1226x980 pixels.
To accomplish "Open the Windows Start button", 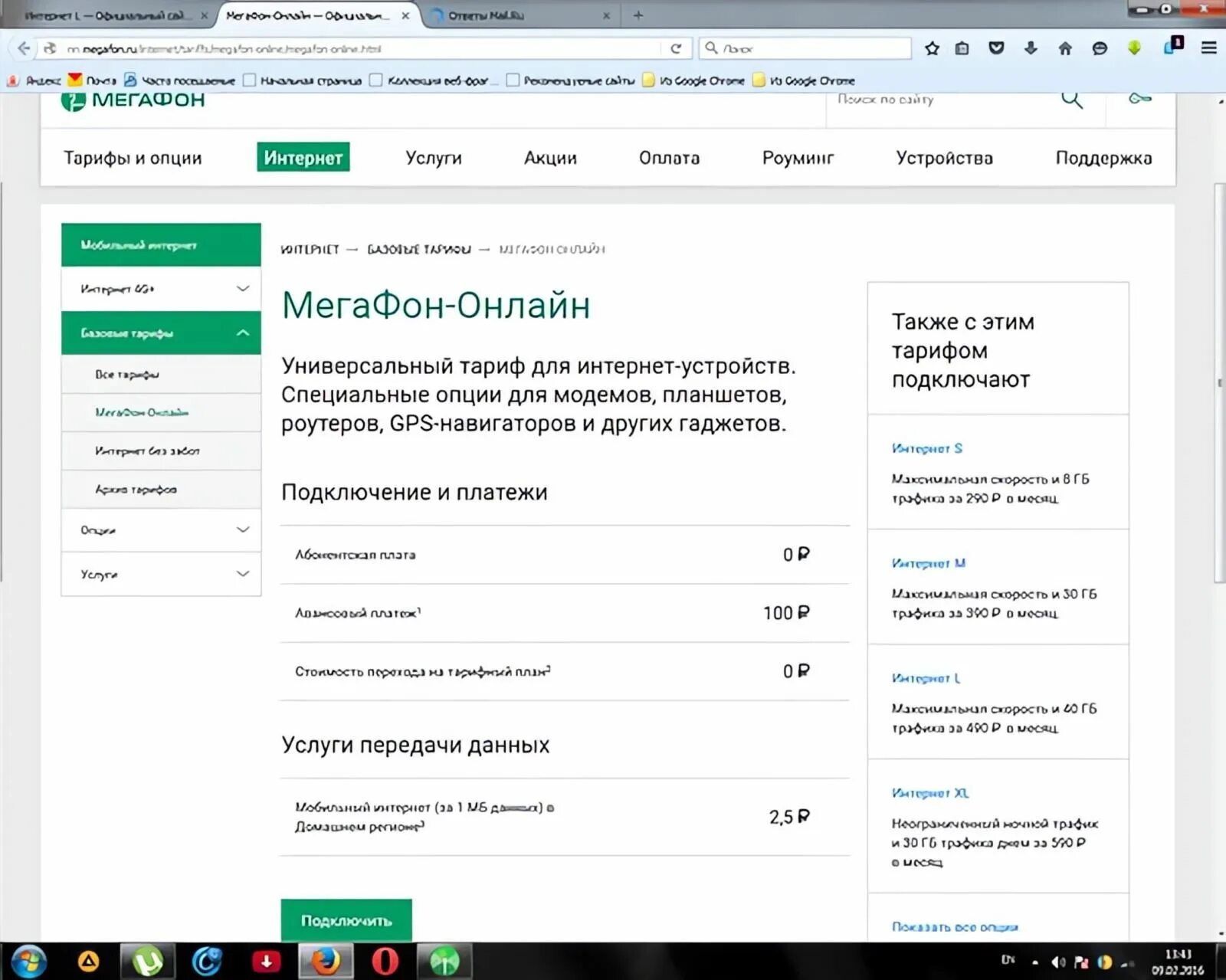I will coord(28,961).
